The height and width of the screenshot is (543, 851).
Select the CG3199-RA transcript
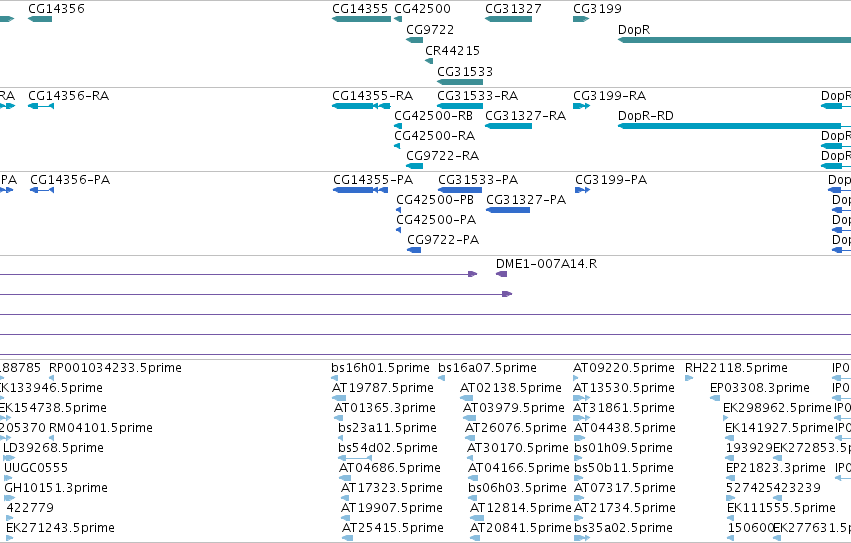coord(581,106)
